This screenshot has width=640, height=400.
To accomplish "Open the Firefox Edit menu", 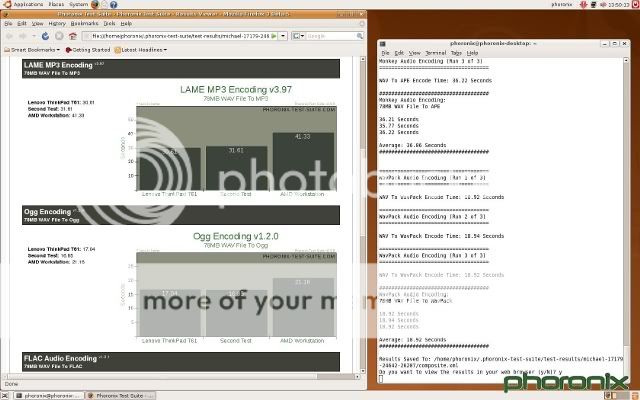I will (22, 24).
